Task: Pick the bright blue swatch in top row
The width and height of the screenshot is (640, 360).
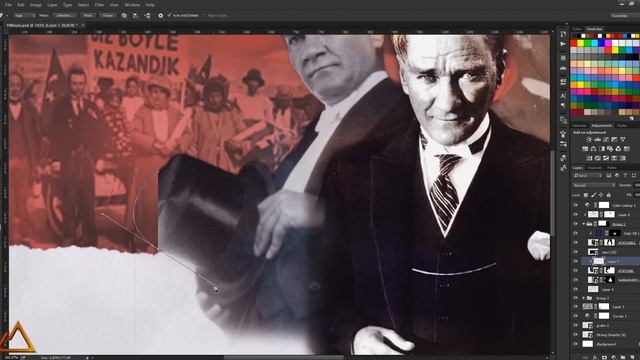Action: click(602, 43)
